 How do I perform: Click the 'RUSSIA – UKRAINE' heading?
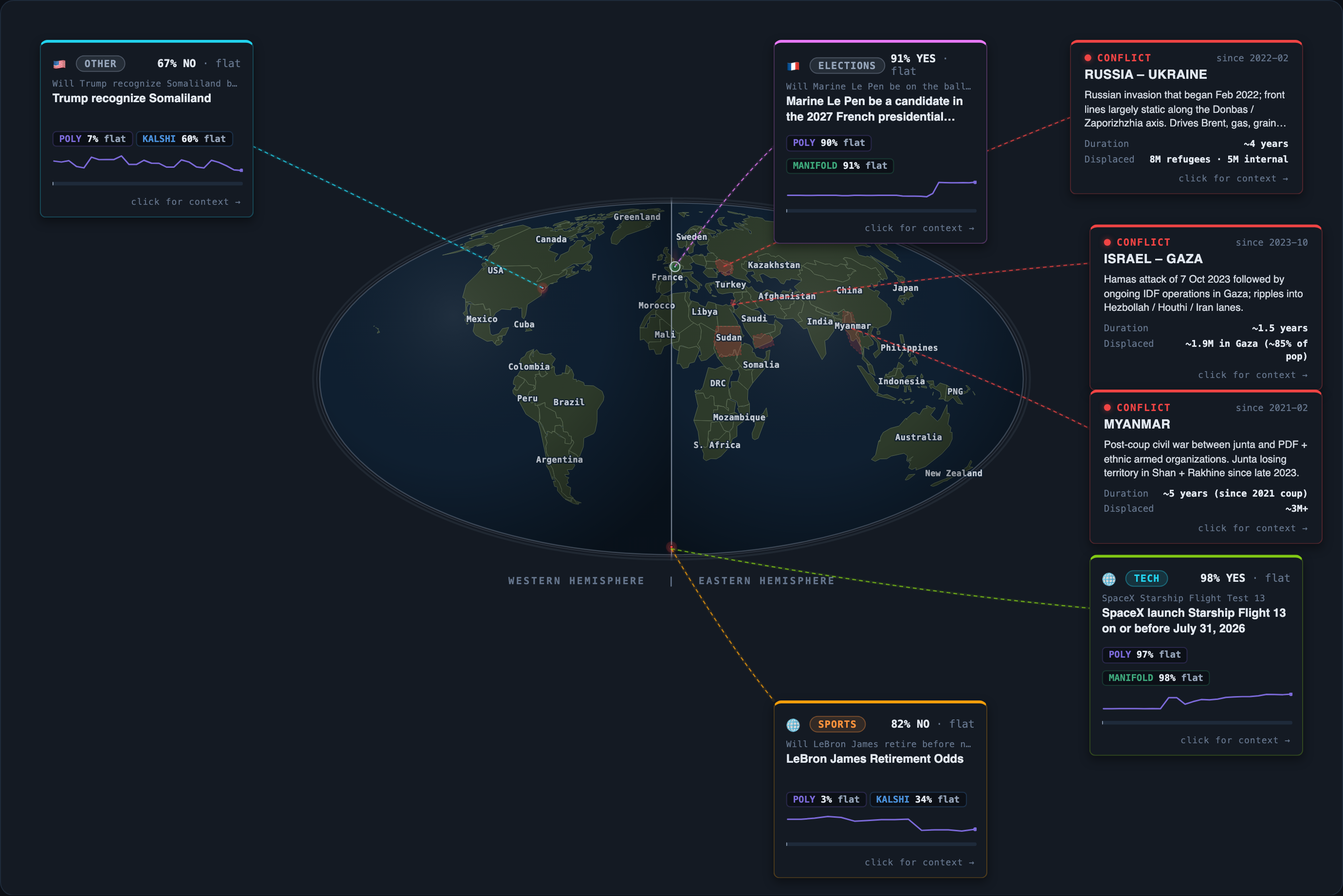click(x=1146, y=74)
